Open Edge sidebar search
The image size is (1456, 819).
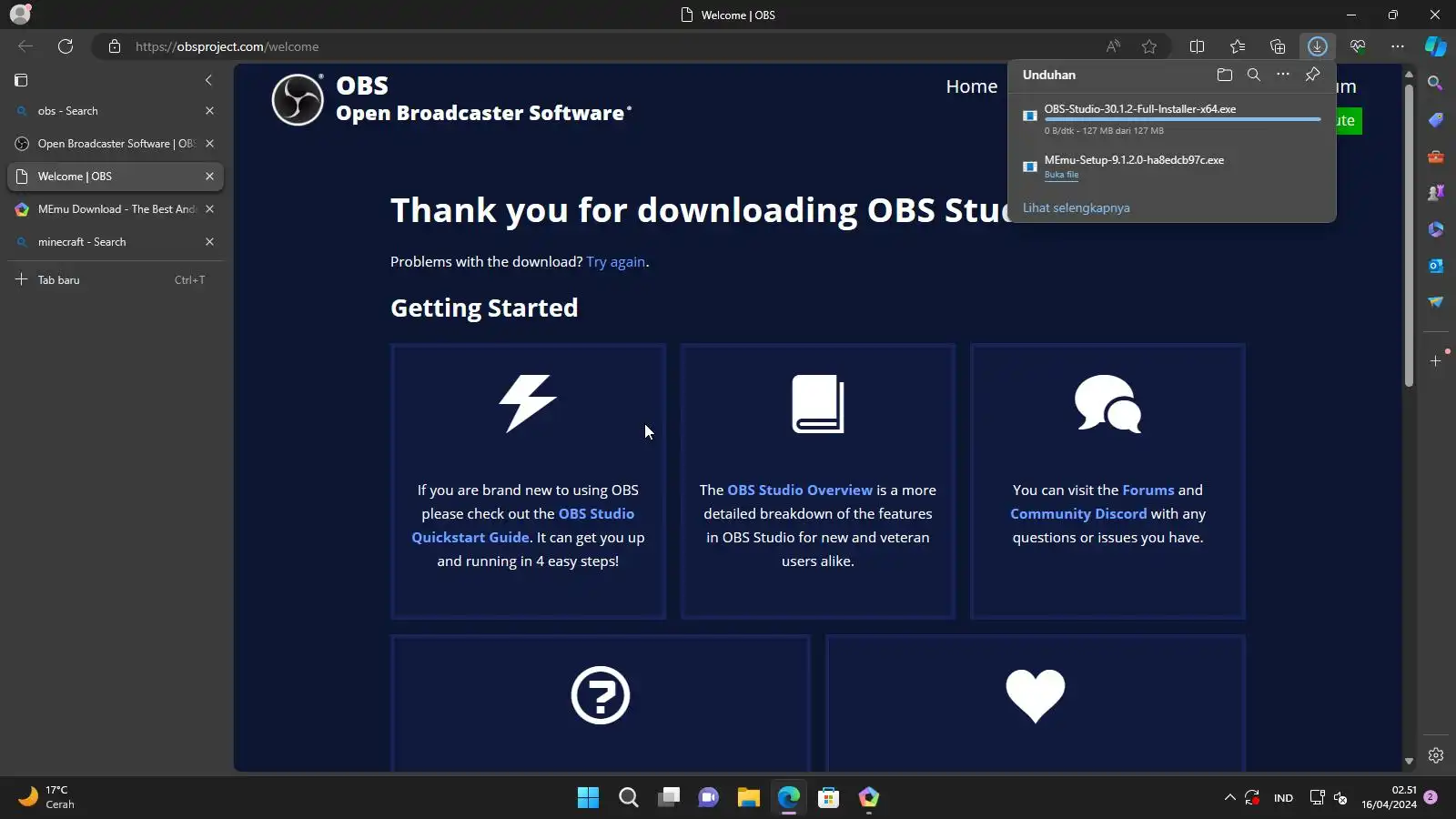(1436, 84)
